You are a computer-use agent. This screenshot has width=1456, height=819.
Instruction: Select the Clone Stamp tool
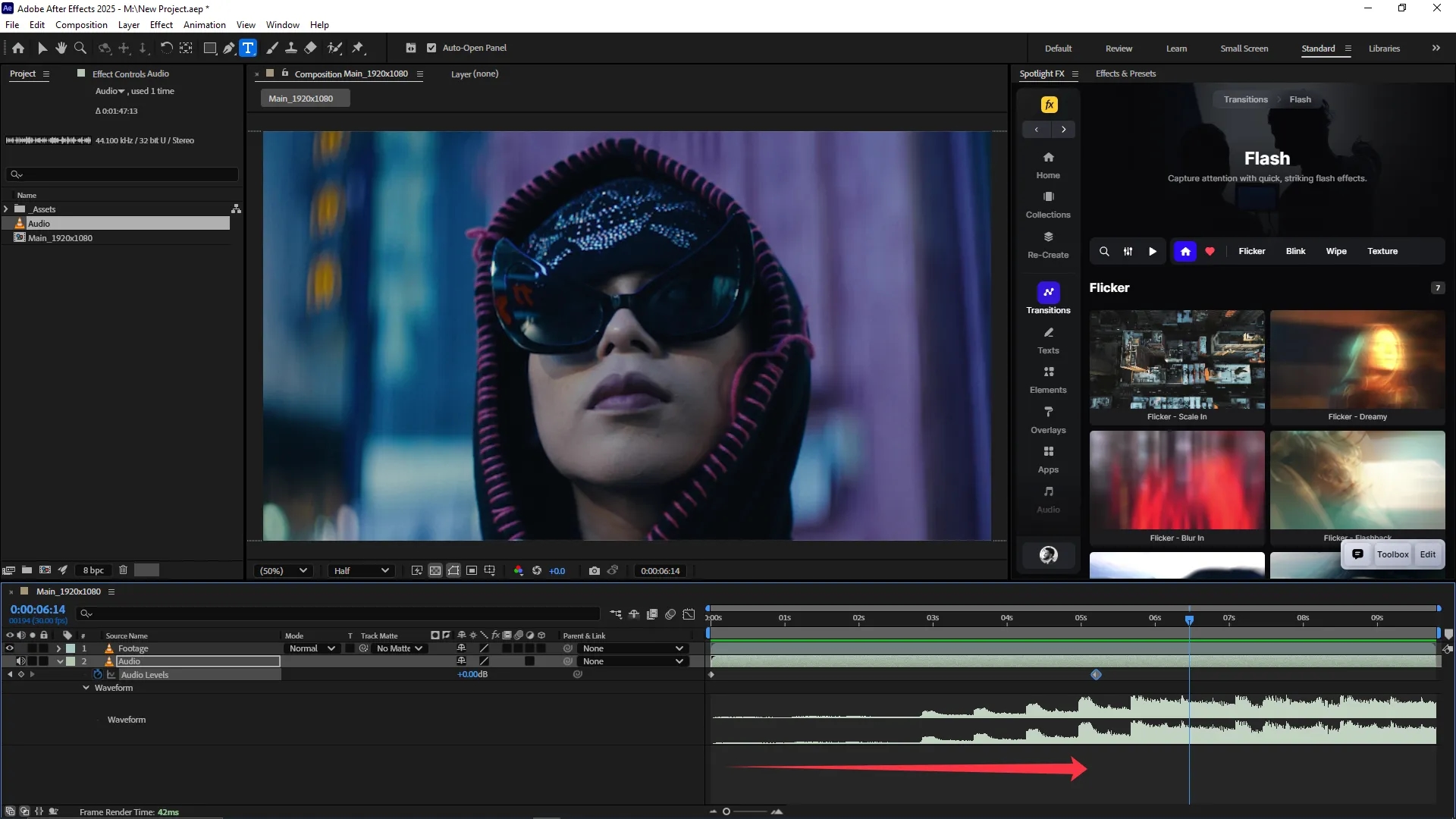pyautogui.click(x=290, y=48)
